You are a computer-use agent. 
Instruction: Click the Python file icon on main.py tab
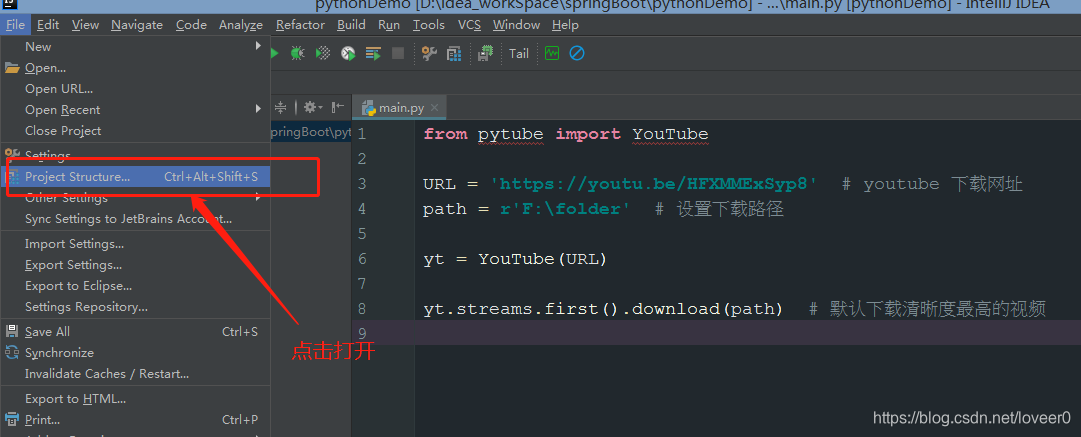tap(369, 108)
